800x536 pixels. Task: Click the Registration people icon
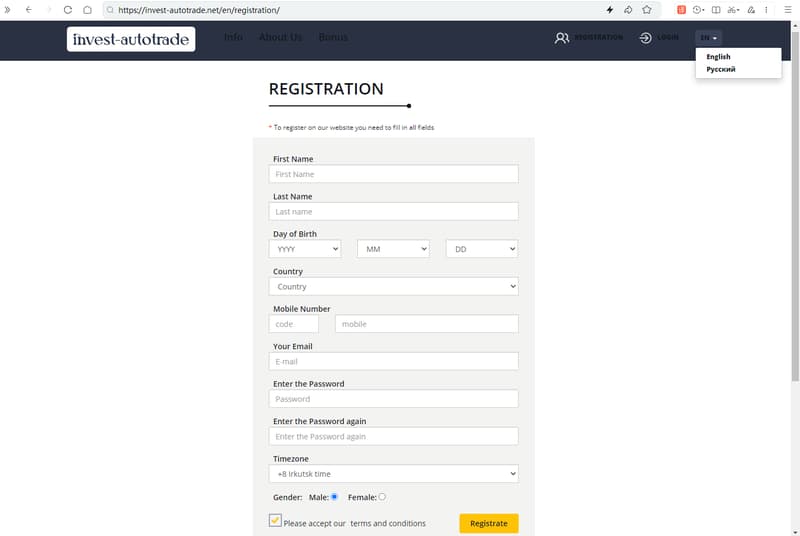click(562, 38)
